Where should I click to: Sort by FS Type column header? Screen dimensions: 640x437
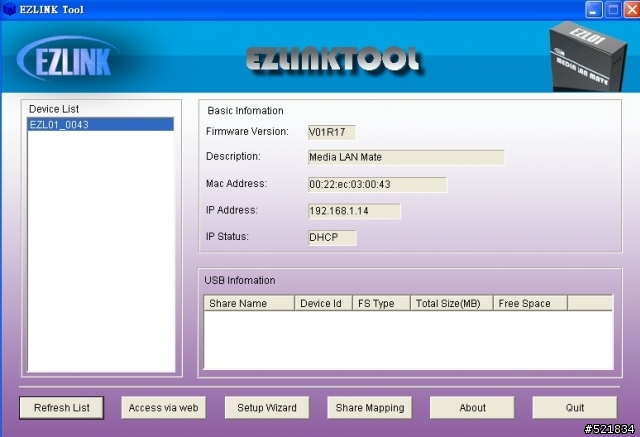click(x=381, y=303)
